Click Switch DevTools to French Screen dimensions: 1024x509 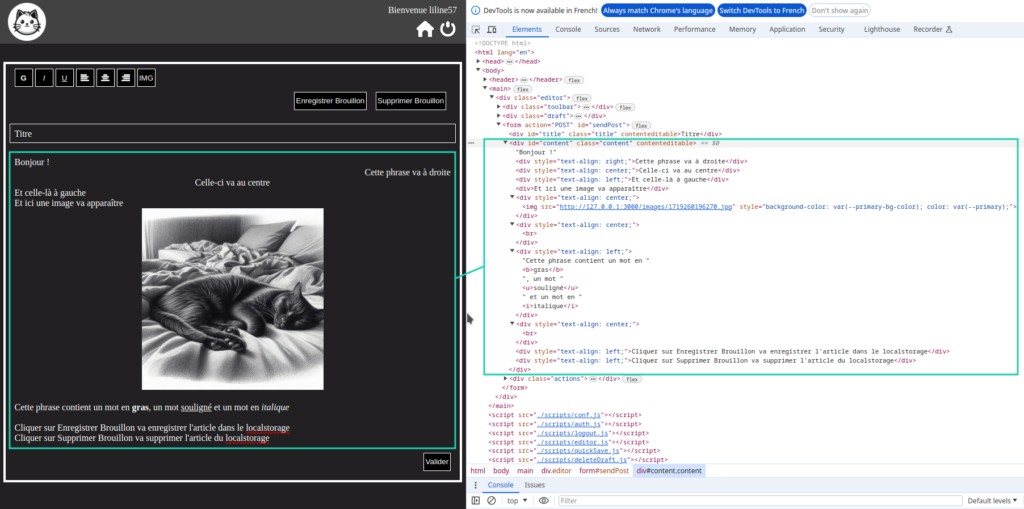point(761,10)
